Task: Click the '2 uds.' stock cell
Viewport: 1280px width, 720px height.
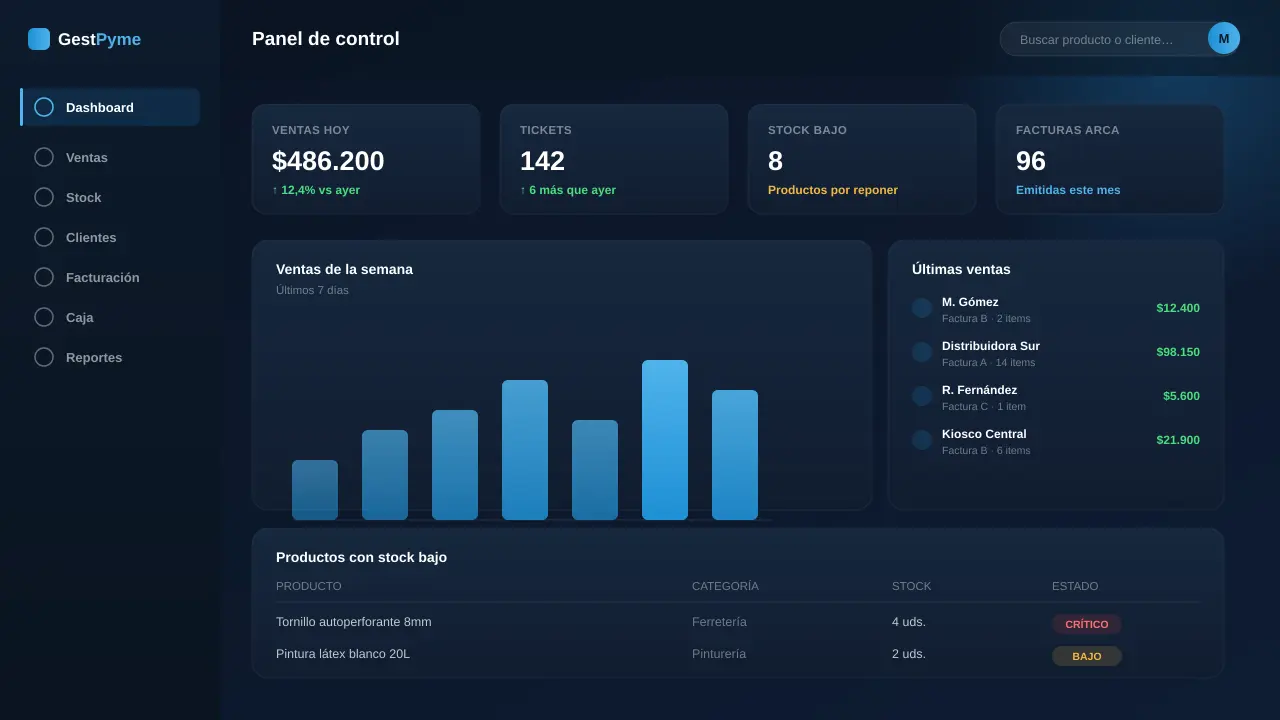Action: (x=909, y=654)
